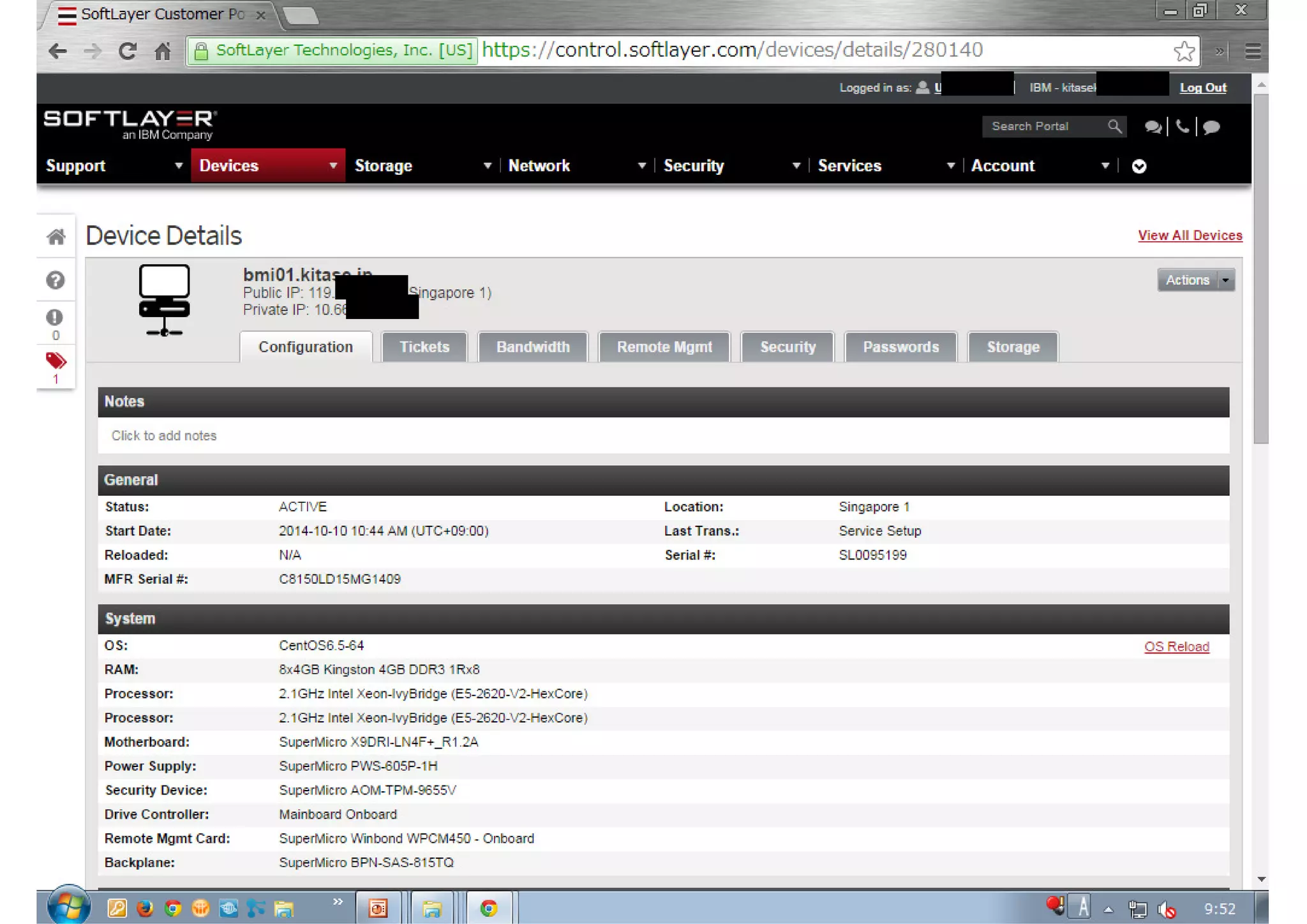Click the browser reload icon
This screenshot has height=924, width=1307.
pyautogui.click(x=128, y=51)
